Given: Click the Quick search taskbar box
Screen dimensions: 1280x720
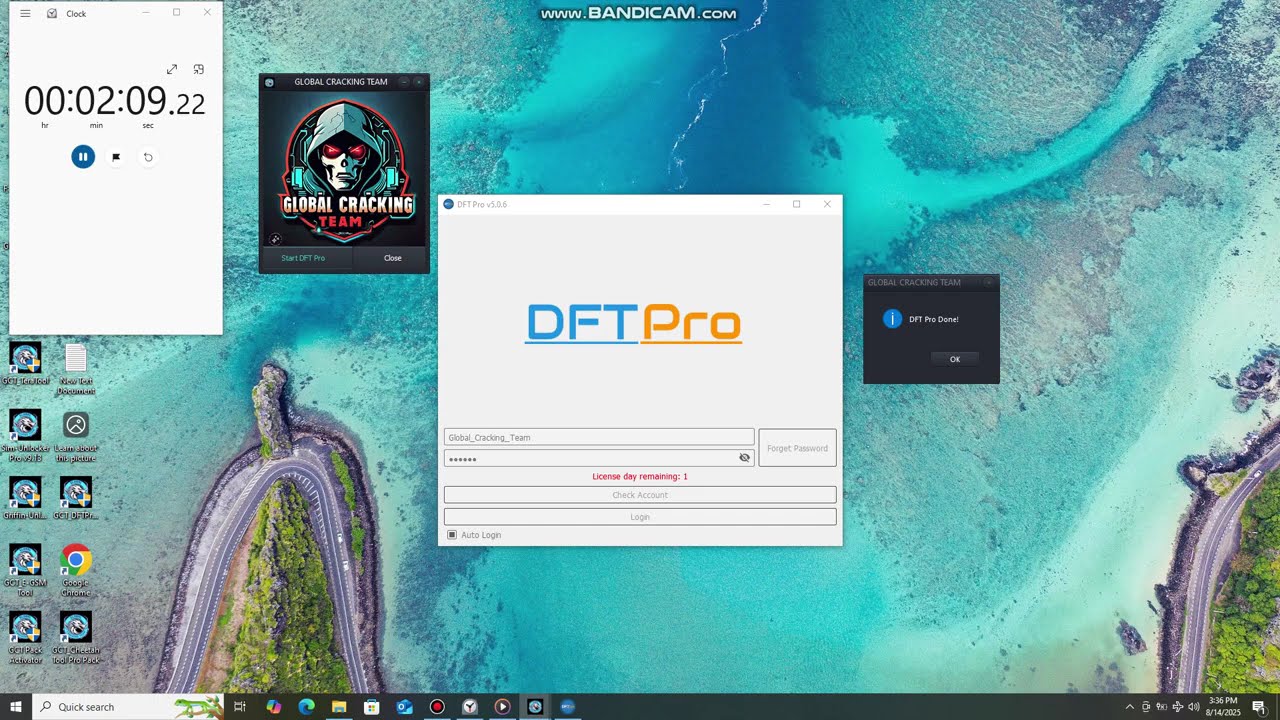Looking at the screenshot, I should pos(128,707).
